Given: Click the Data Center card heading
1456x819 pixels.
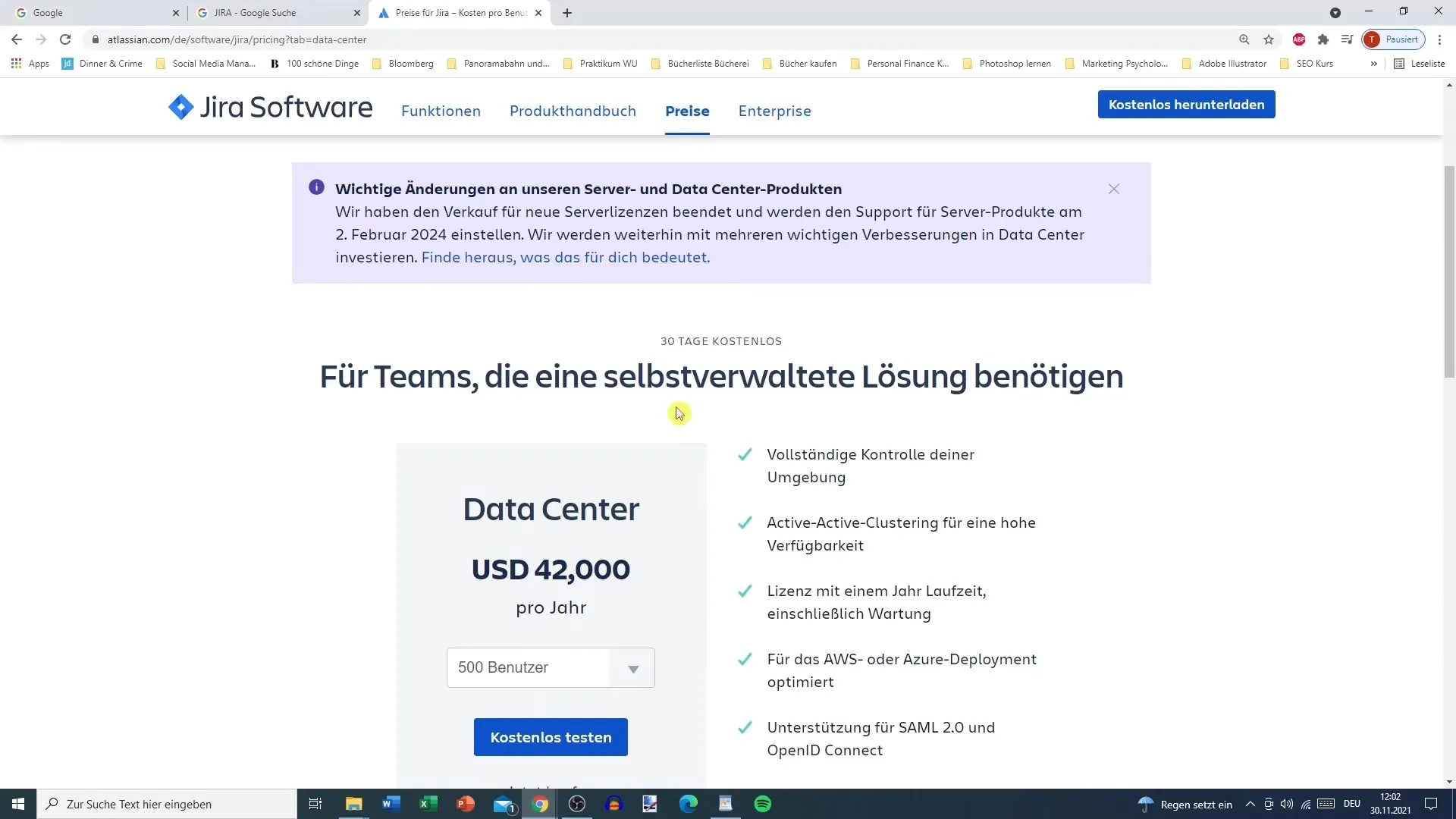Looking at the screenshot, I should click(551, 510).
